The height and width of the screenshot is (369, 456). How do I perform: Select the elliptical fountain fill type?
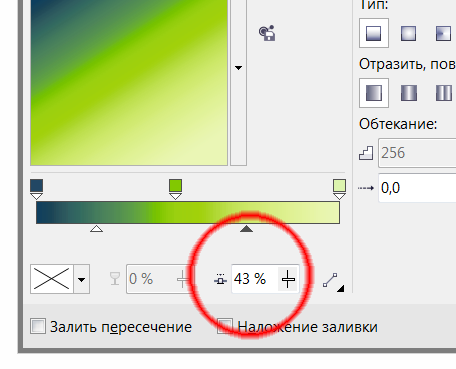408,33
